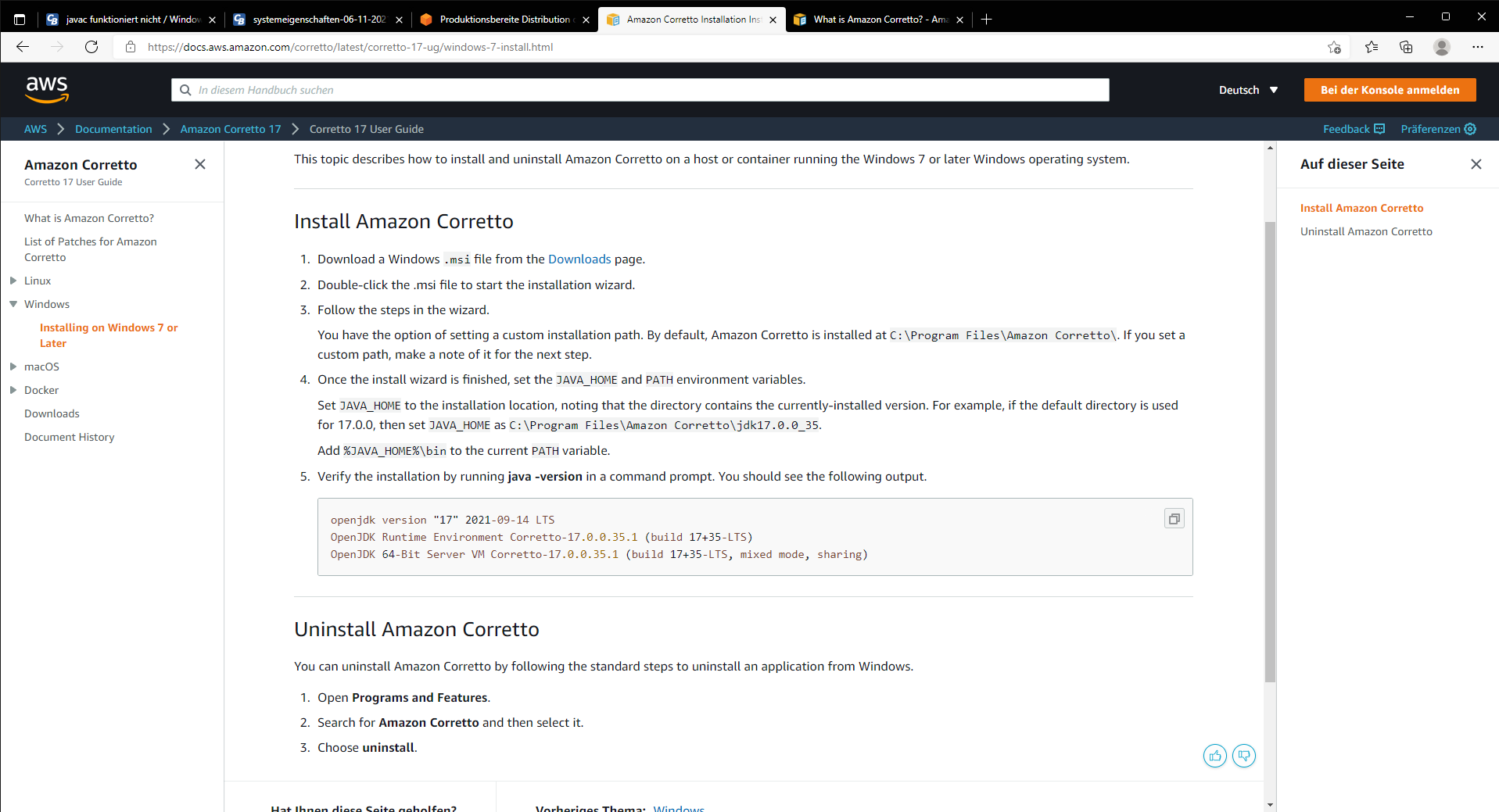Open the Feedback link

(x=1354, y=129)
